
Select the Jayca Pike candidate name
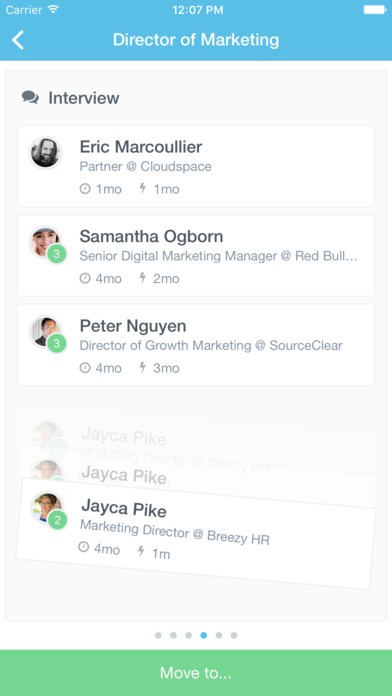click(124, 508)
